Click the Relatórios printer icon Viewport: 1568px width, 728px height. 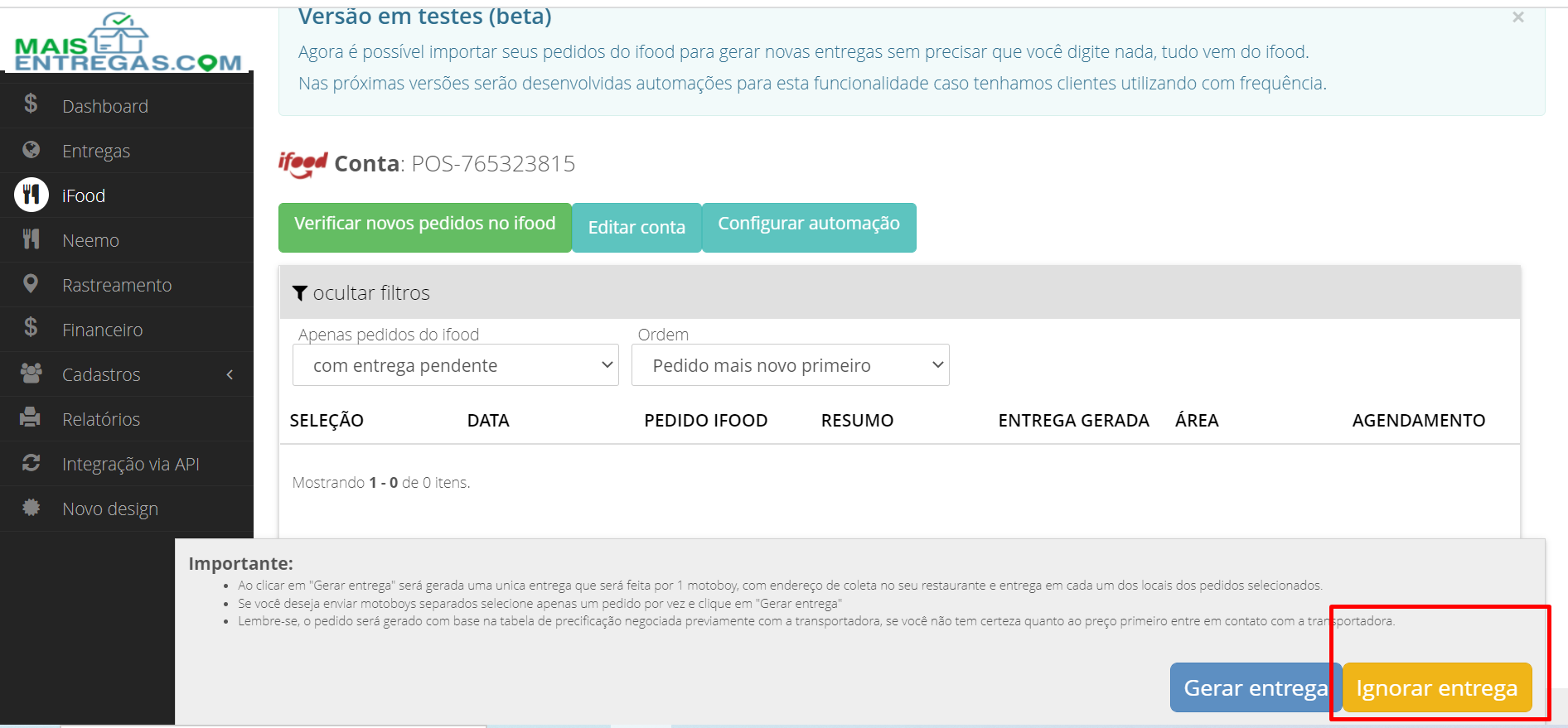click(31, 417)
